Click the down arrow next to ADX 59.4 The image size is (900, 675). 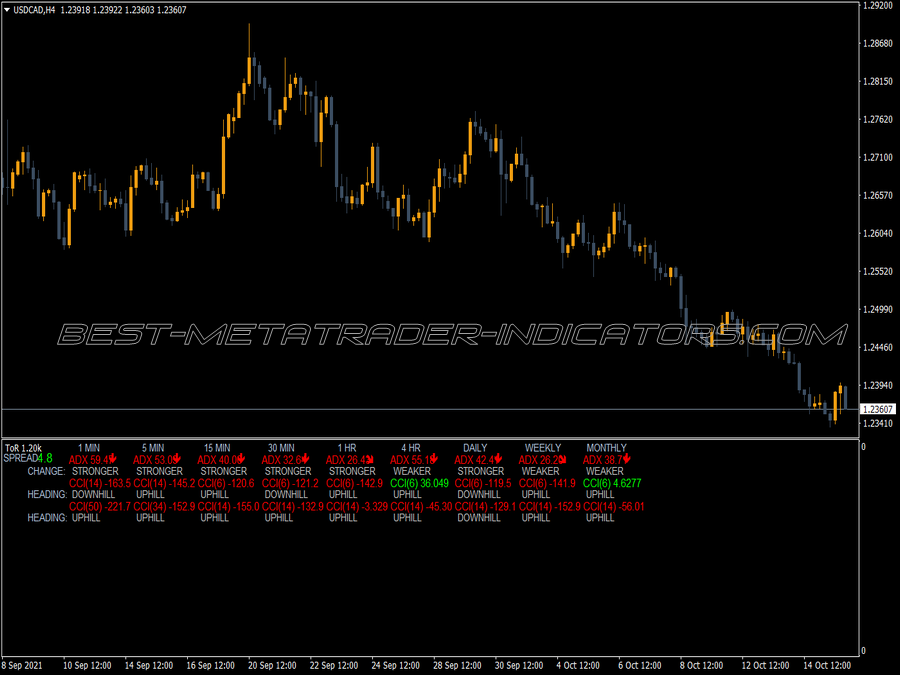(113, 458)
